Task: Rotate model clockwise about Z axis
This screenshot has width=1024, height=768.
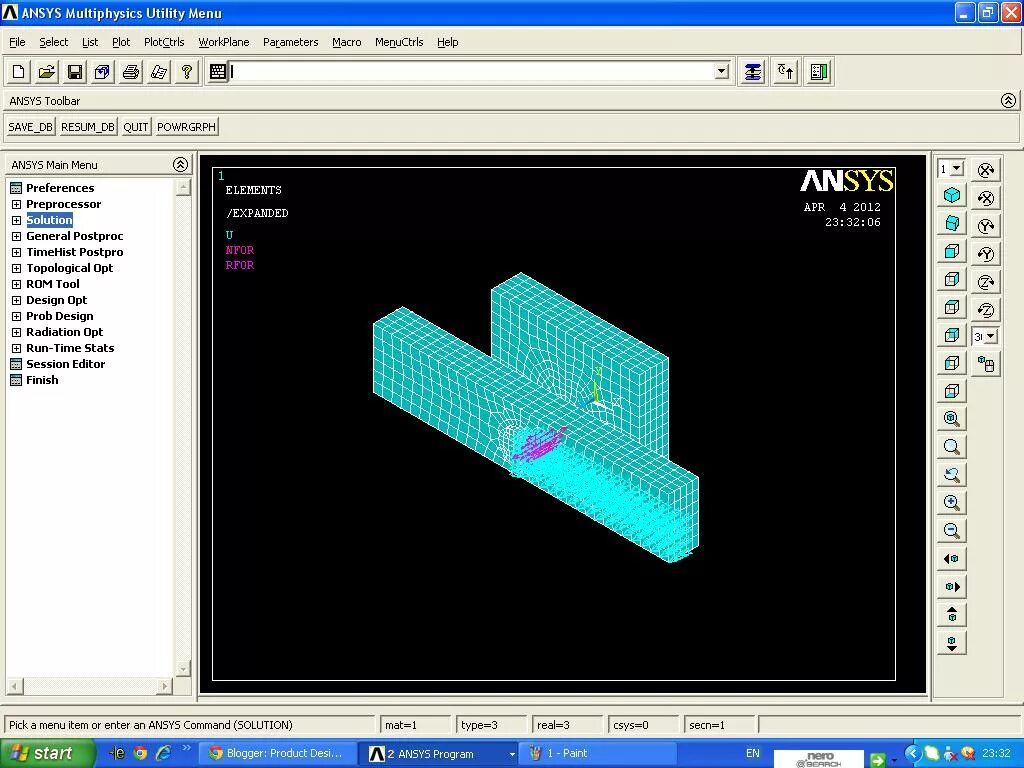Action: pos(986,282)
